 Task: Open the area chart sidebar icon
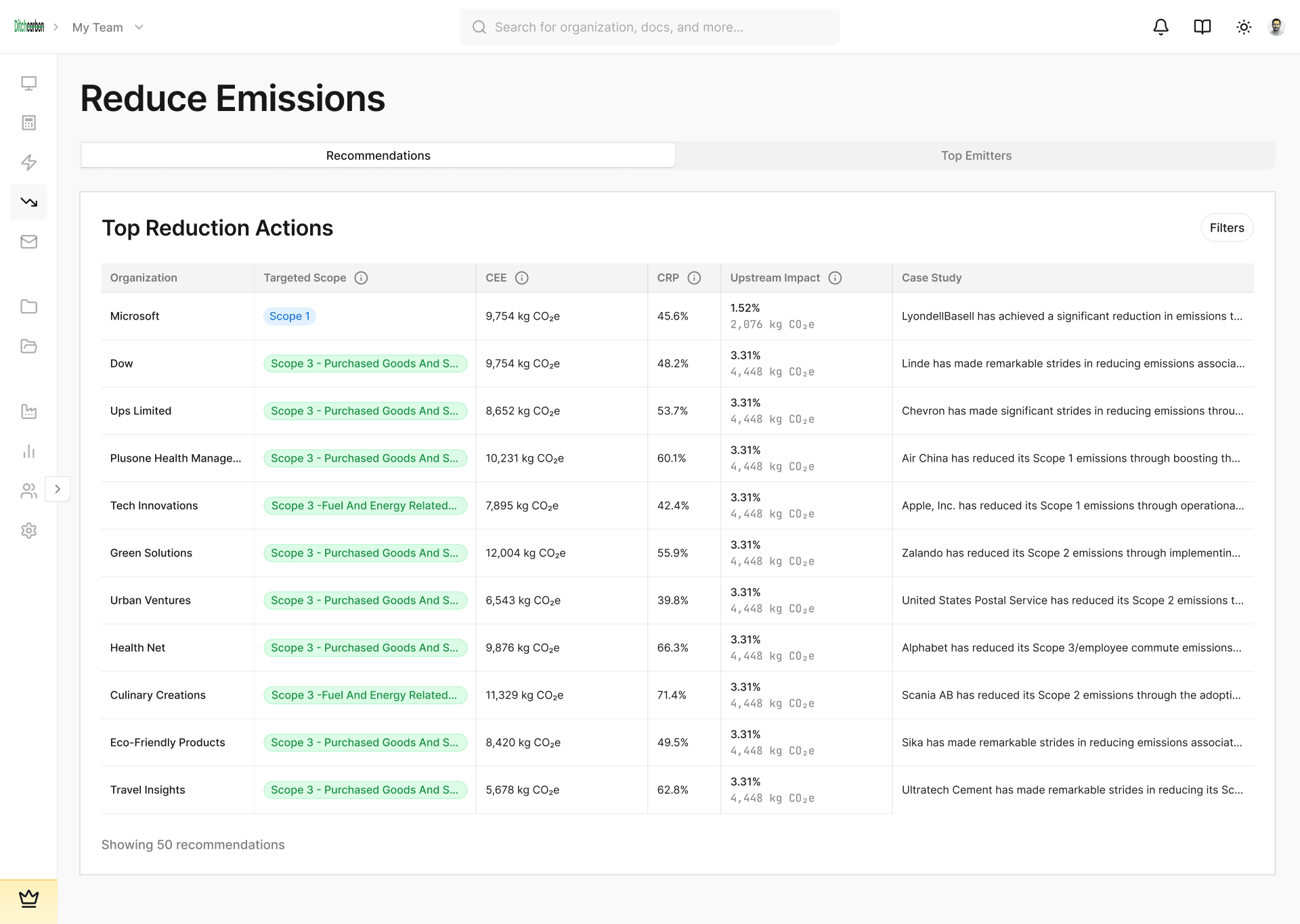pyautogui.click(x=28, y=411)
